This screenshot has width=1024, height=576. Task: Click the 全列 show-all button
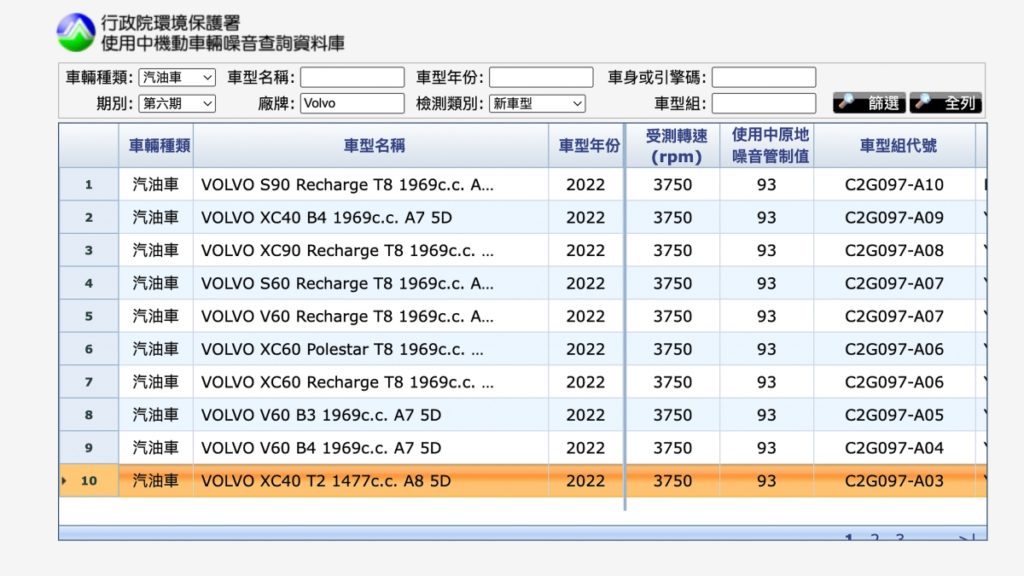946,103
